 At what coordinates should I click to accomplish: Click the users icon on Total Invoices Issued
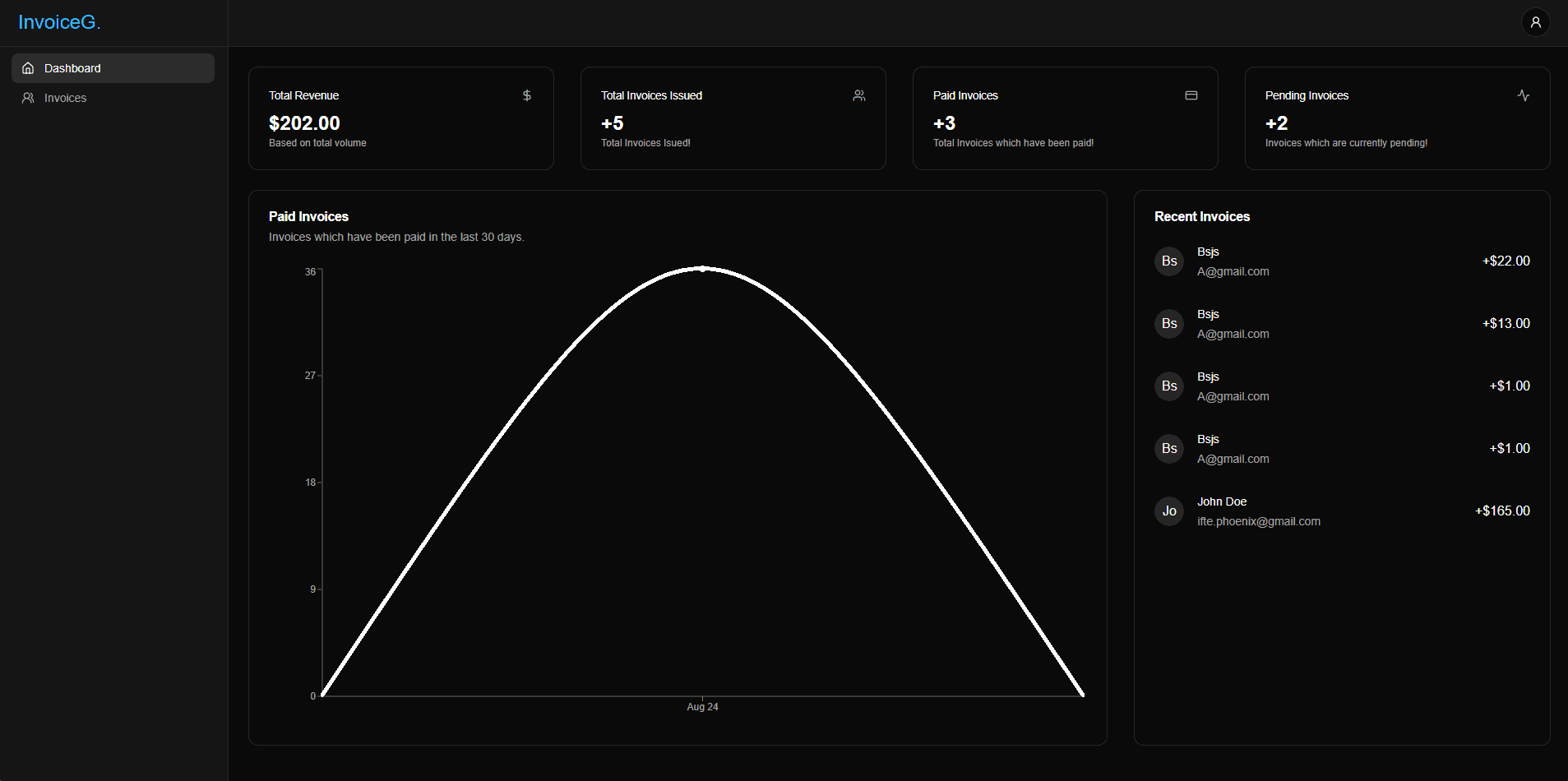859,95
